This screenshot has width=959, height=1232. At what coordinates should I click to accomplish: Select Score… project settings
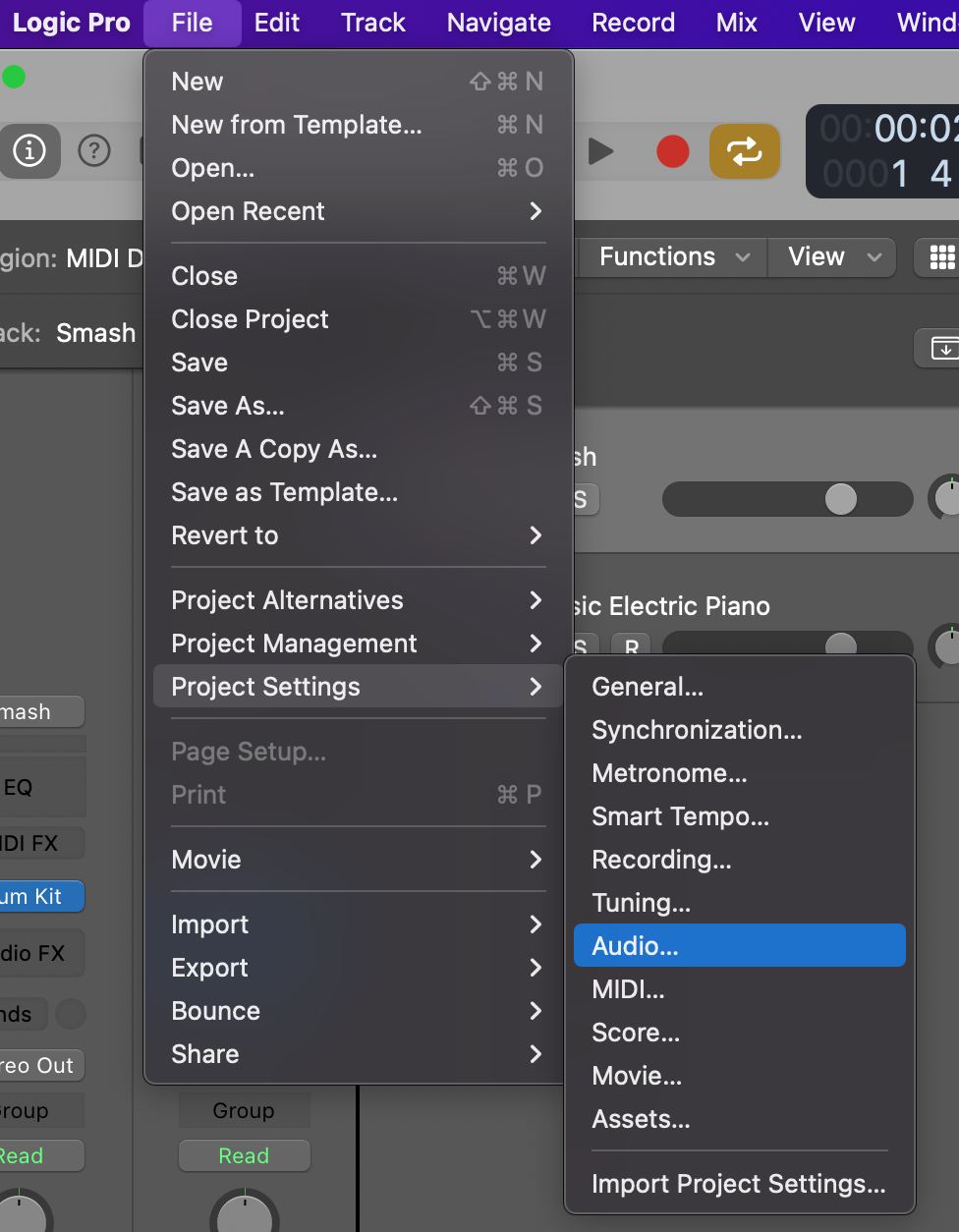tap(740, 1032)
